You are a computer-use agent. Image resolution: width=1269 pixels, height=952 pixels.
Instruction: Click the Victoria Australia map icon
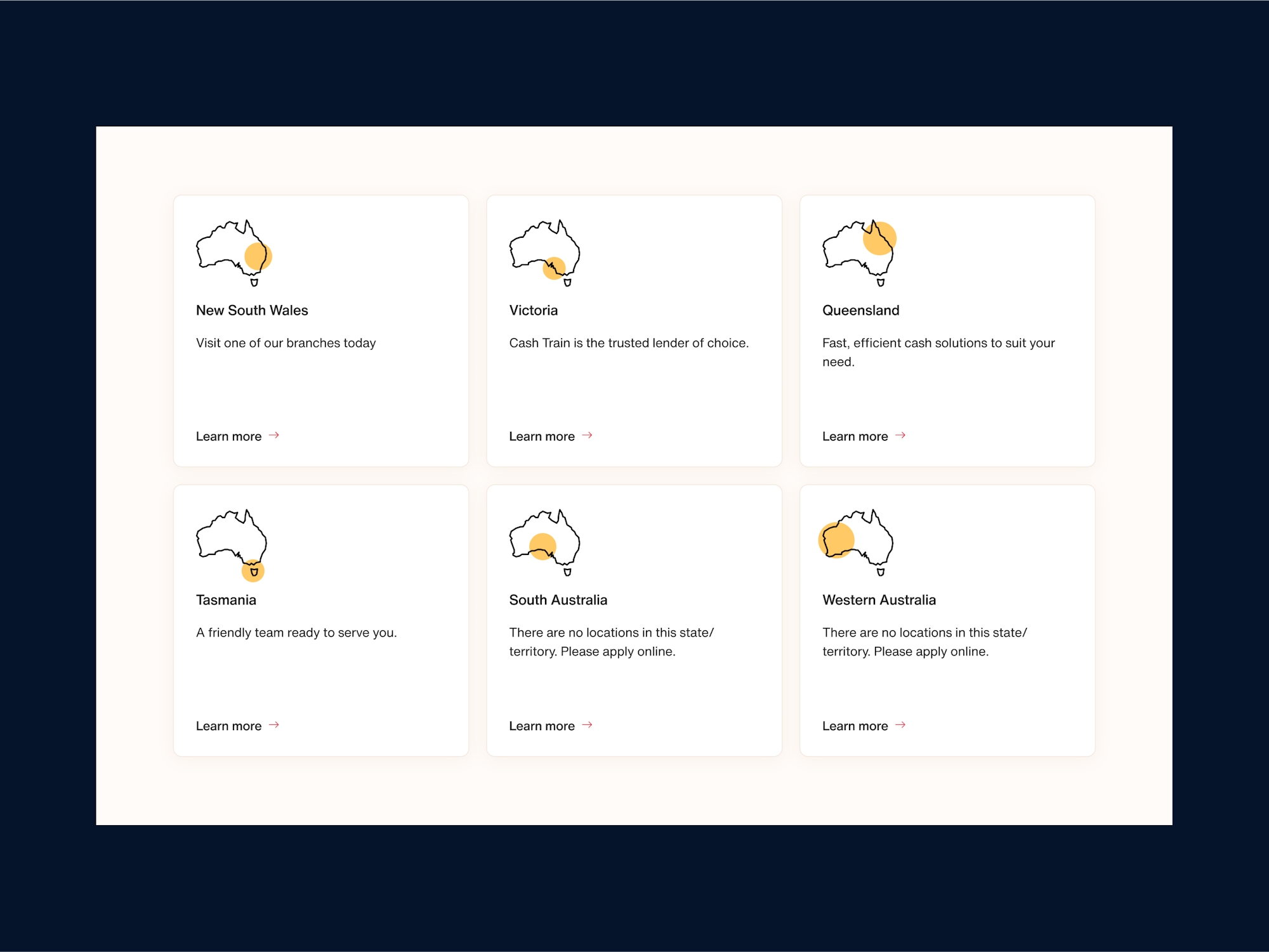click(545, 253)
